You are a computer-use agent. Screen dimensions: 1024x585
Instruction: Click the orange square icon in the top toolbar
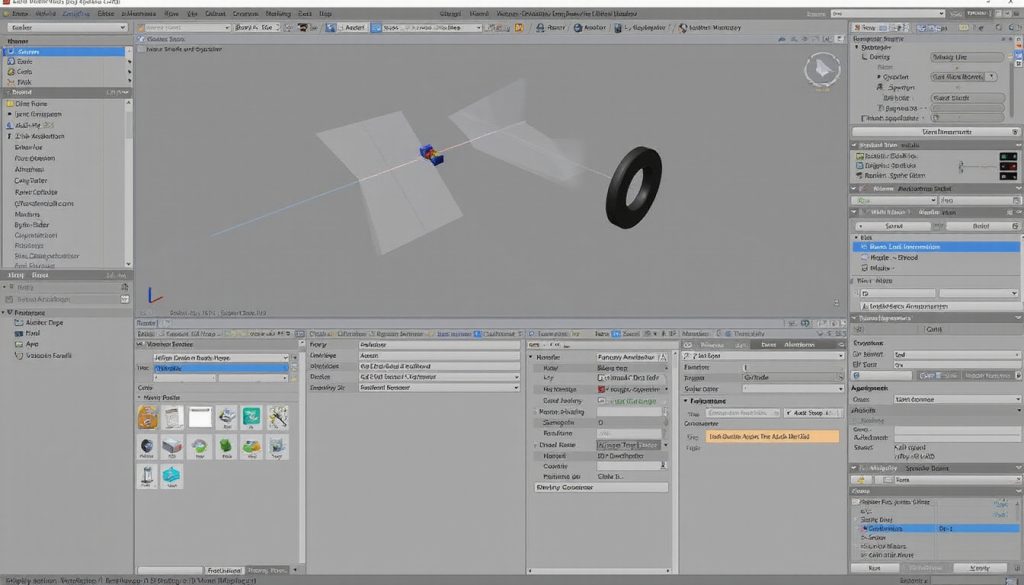pyautogui.click(x=519, y=27)
